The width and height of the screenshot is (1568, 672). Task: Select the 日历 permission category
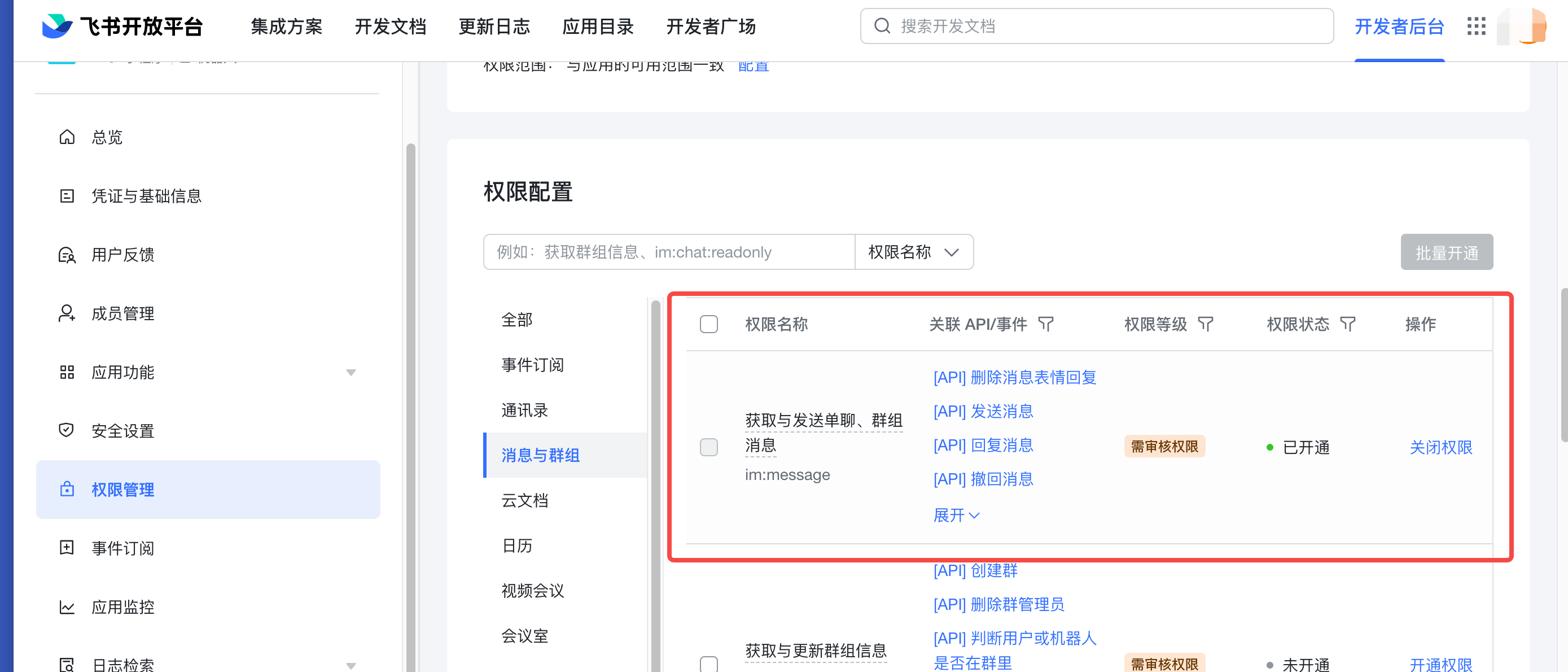pyautogui.click(x=565, y=546)
